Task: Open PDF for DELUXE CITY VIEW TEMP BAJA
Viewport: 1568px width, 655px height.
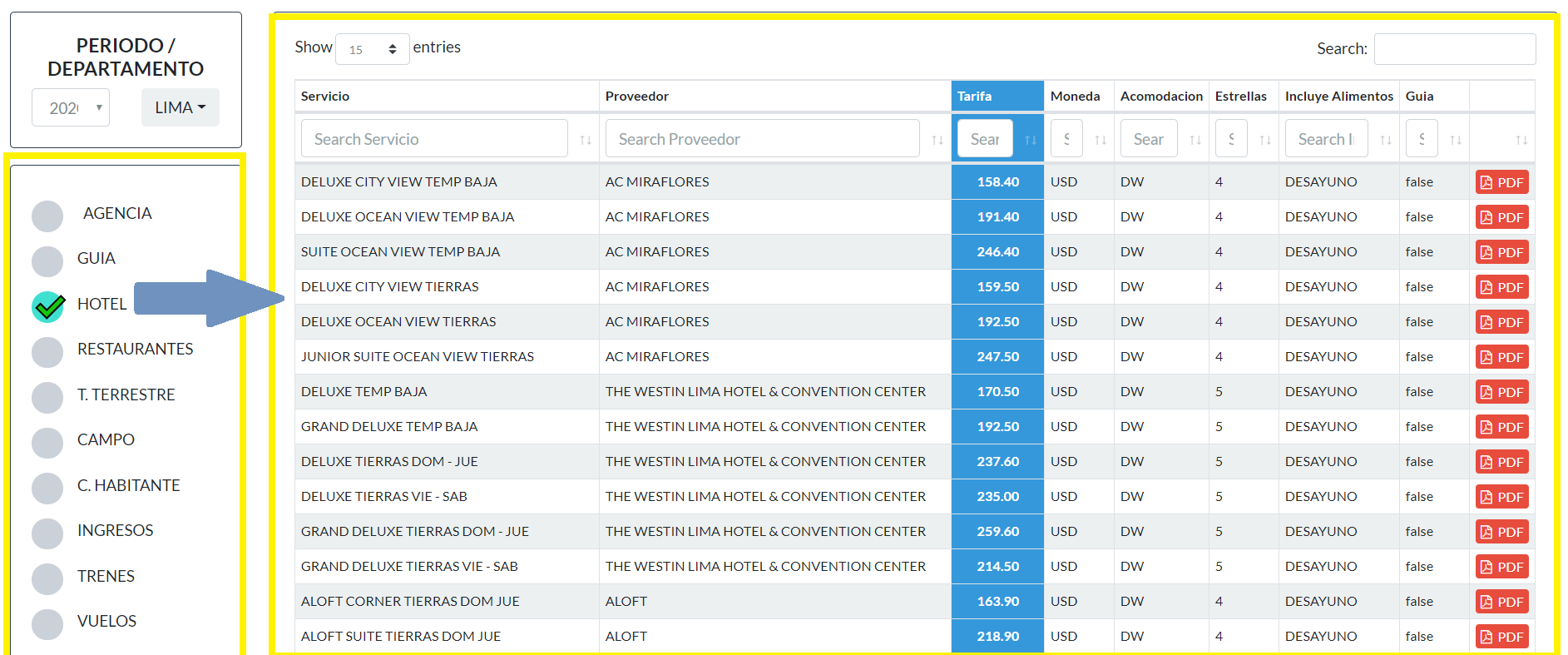Action: point(1501,182)
